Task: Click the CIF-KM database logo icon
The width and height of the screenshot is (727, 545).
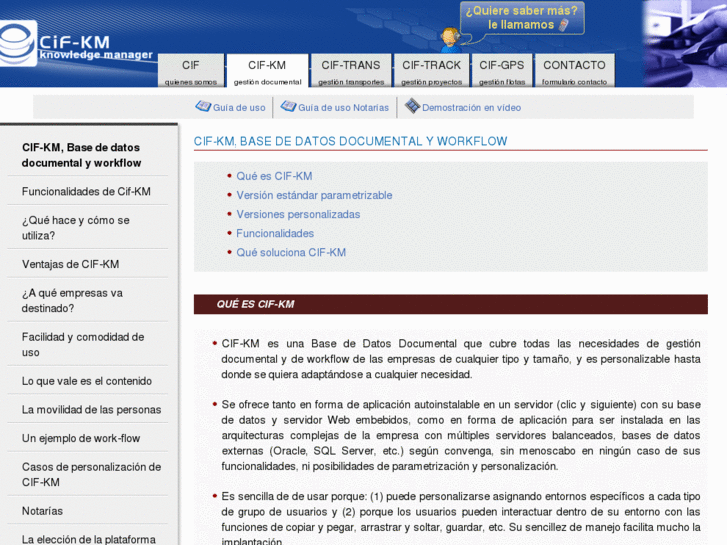Action: pyautogui.click(x=18, y=43)
